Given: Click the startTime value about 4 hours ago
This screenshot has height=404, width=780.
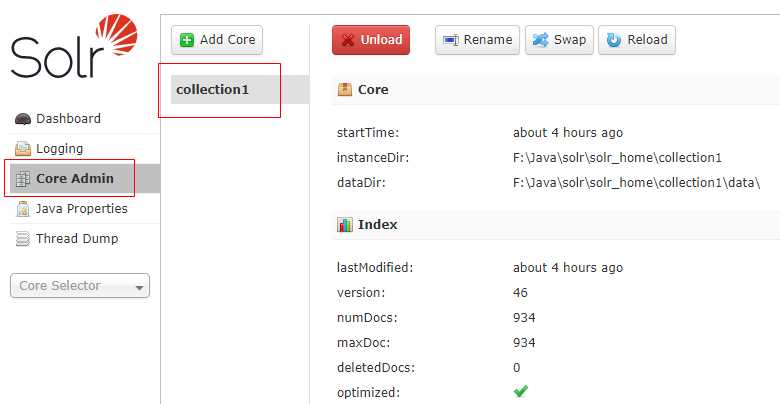Looking at the screenshot, I should point(568,133).
